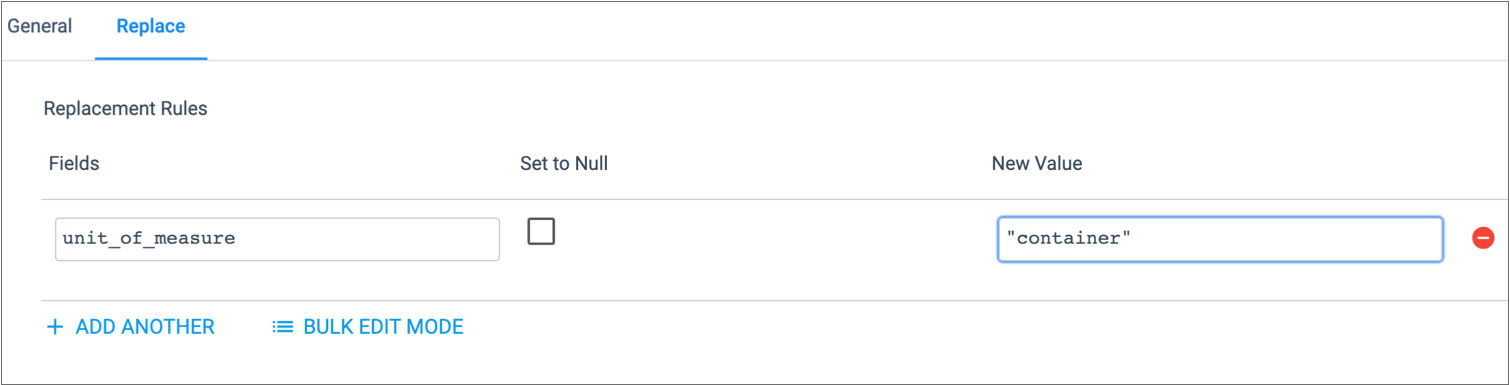Click the list icon beside BULK EDIT MODE
The image size is (1510, 385).
tap(283, 327)
